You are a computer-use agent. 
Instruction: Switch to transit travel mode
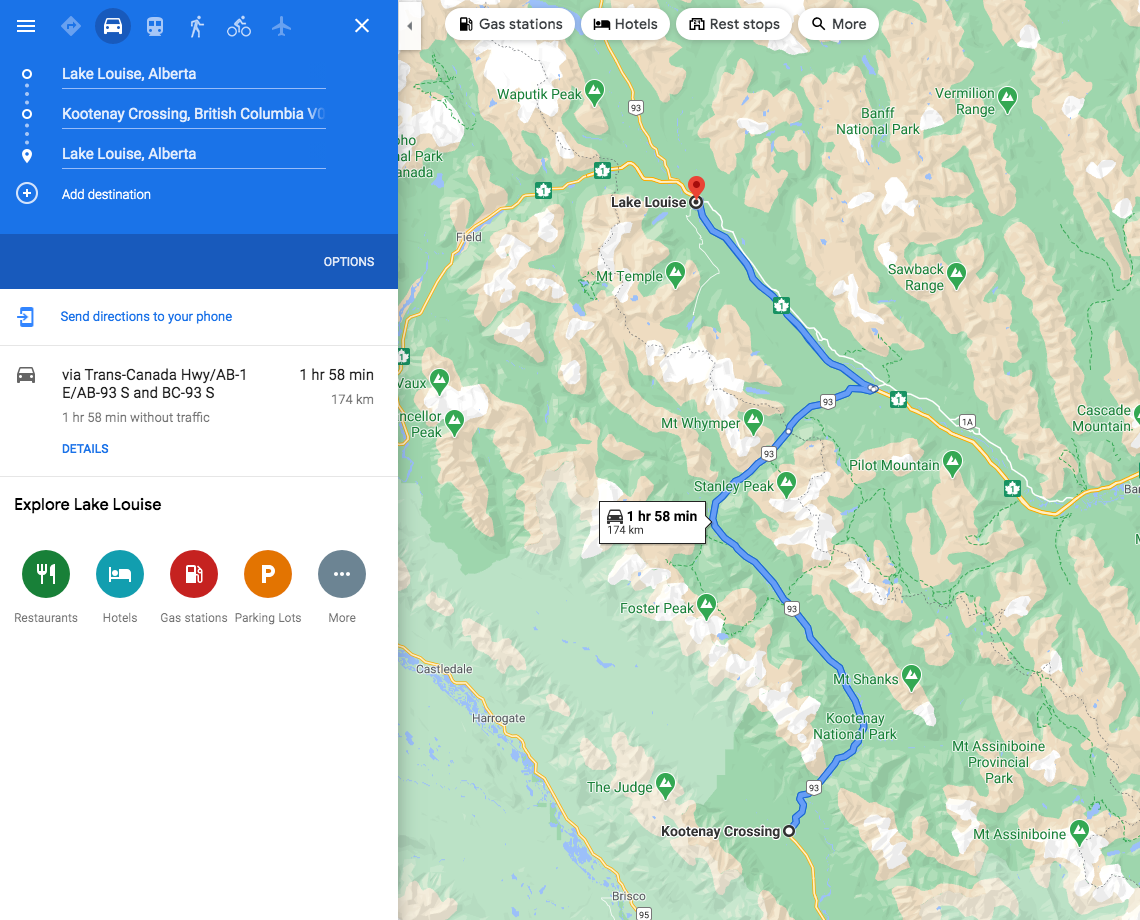pos(155,26)
